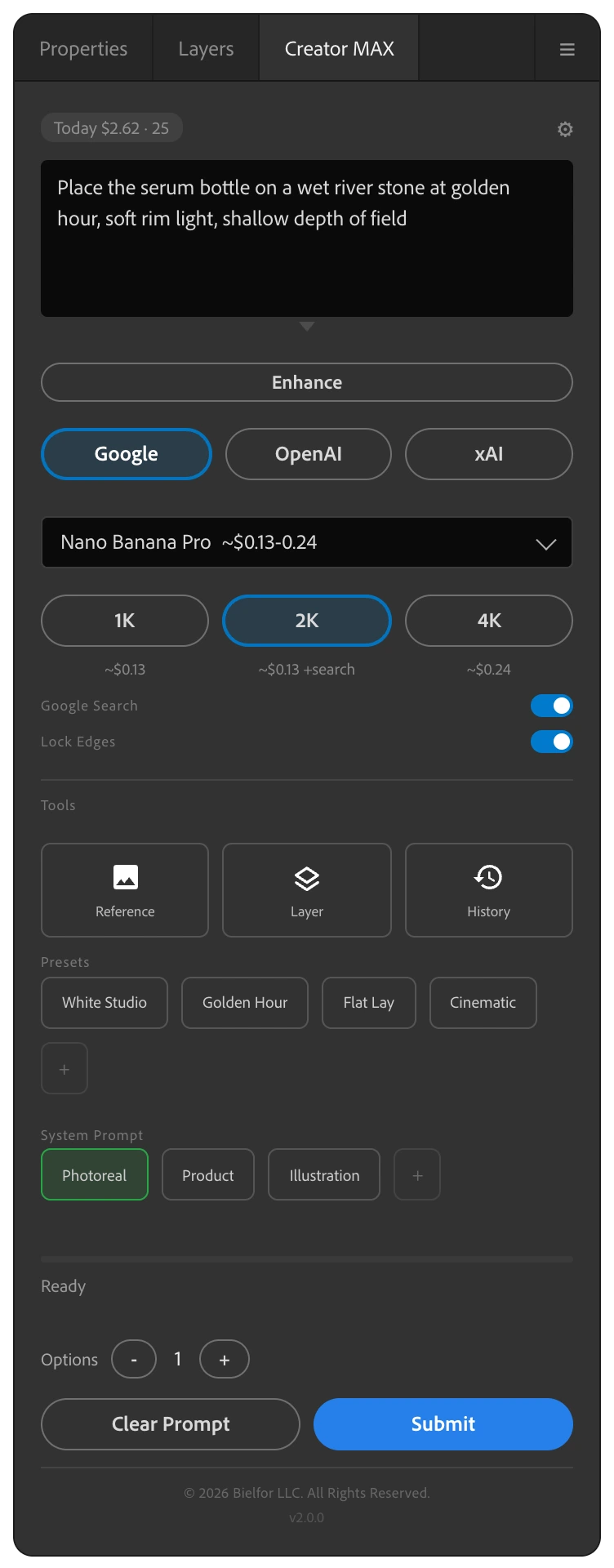
Task: Select the OpenAI provider
Action: pos(309,454)
